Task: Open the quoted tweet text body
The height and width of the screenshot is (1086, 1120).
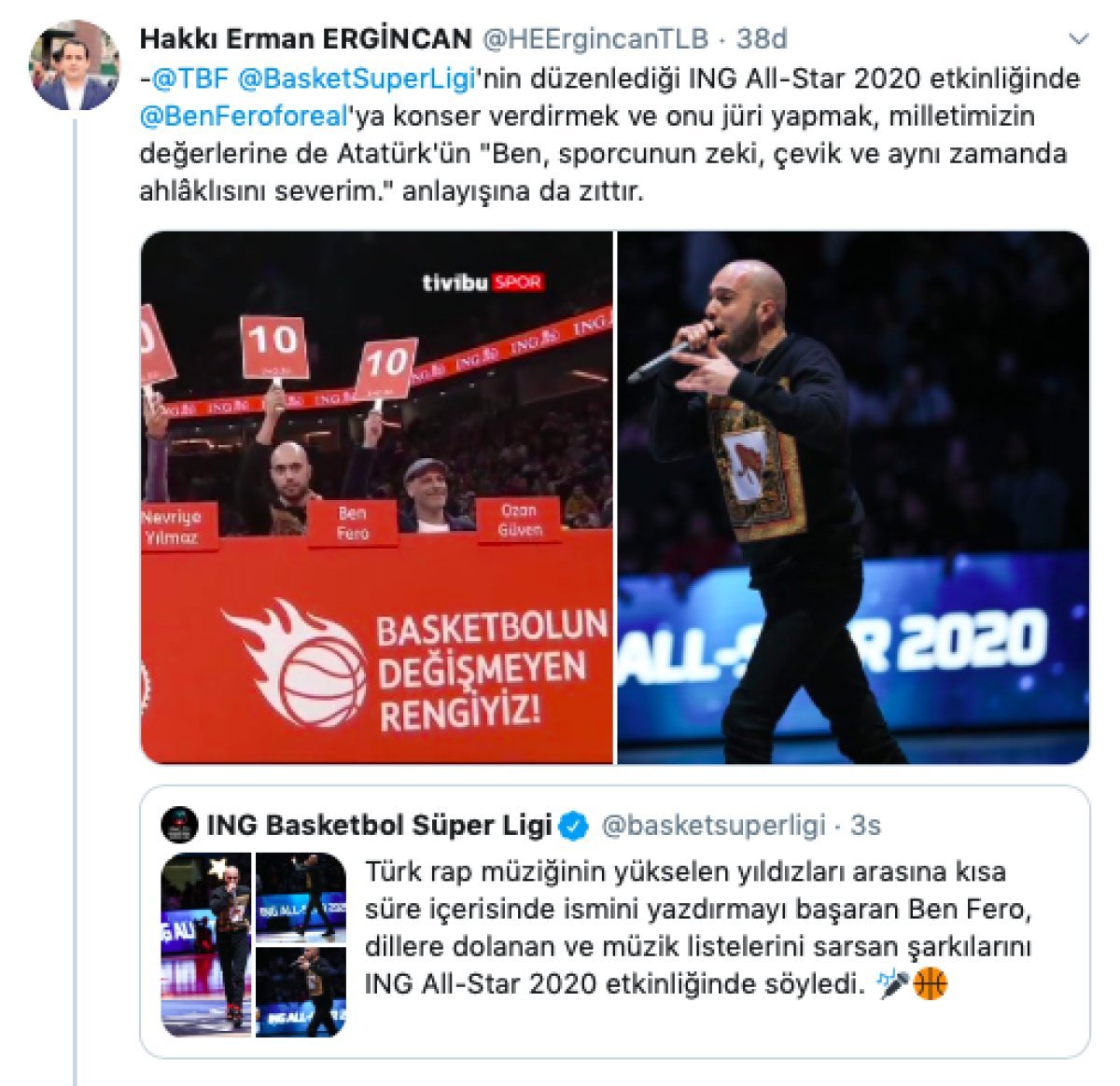Action: pyautogui.click(x=698, y=927)
